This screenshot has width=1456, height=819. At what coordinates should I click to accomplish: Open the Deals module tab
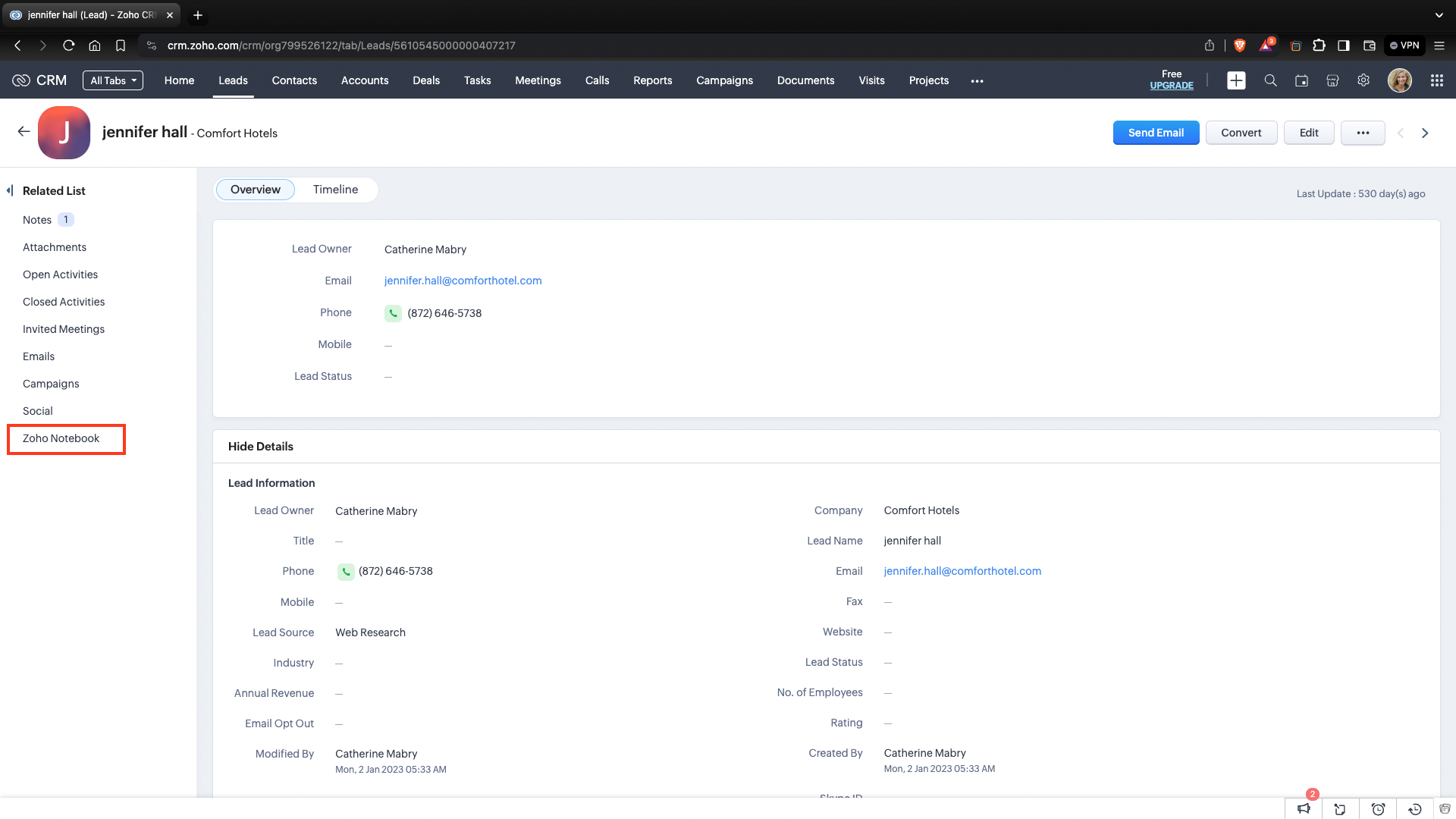pos(425,80)
